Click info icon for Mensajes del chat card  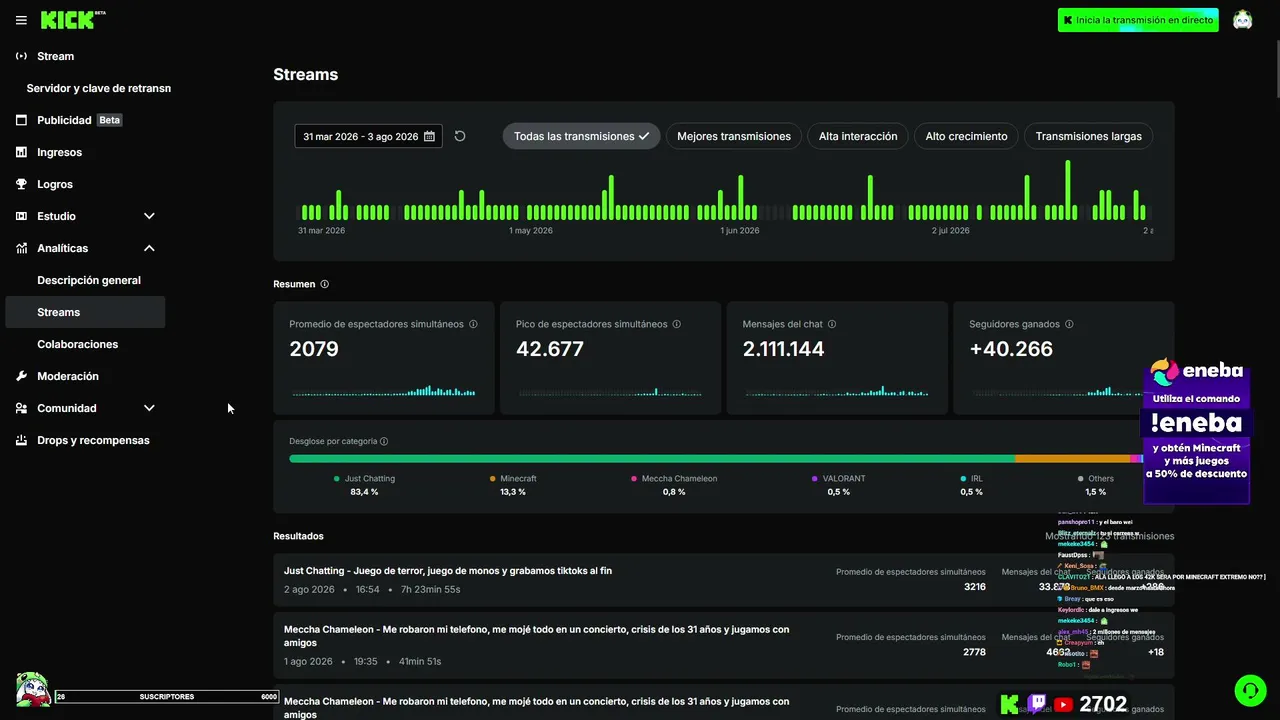[832, 324]
